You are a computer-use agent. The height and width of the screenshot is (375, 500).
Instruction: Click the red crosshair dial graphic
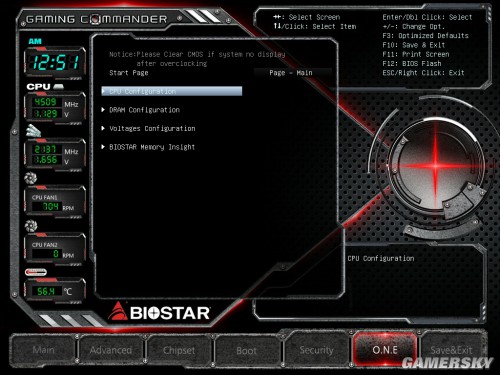pos(435,165)
